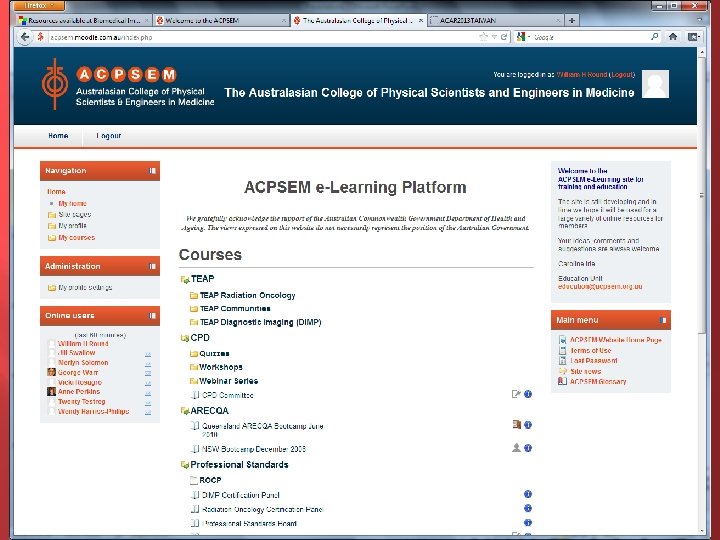This screenshot has height=540, width=720.
Task: Click self-enrol icon beside CPD Committee
Action: click(x=516, y=394)
